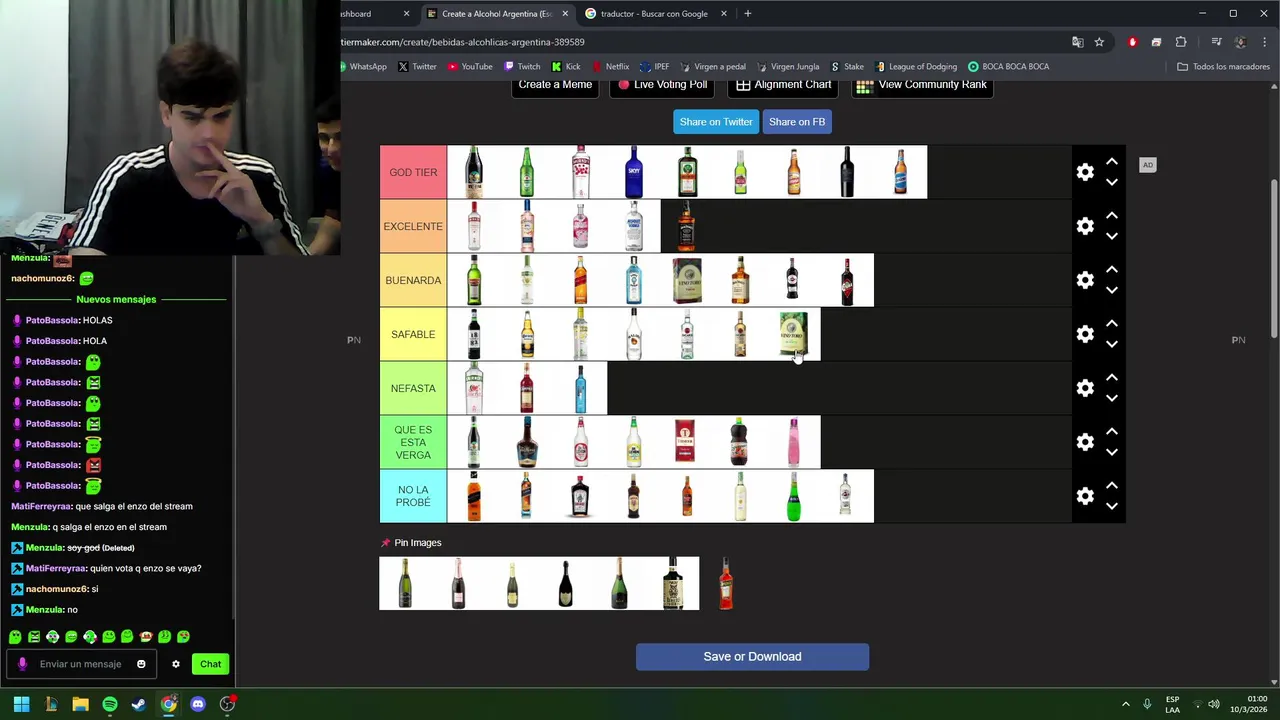The height and width of the screenshot is (720, 1280).
Task: Click the green Chat send button
Action: (x=210, y=664)
